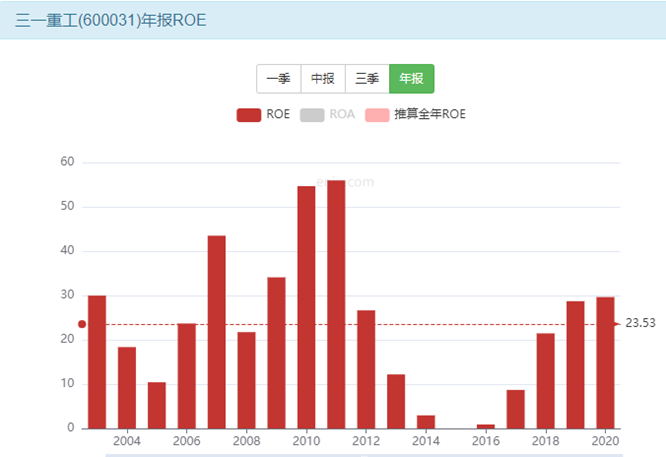Click the dark red ROE legend swatch
Viewport: 666px width, 457px height.
pos(249,114)
